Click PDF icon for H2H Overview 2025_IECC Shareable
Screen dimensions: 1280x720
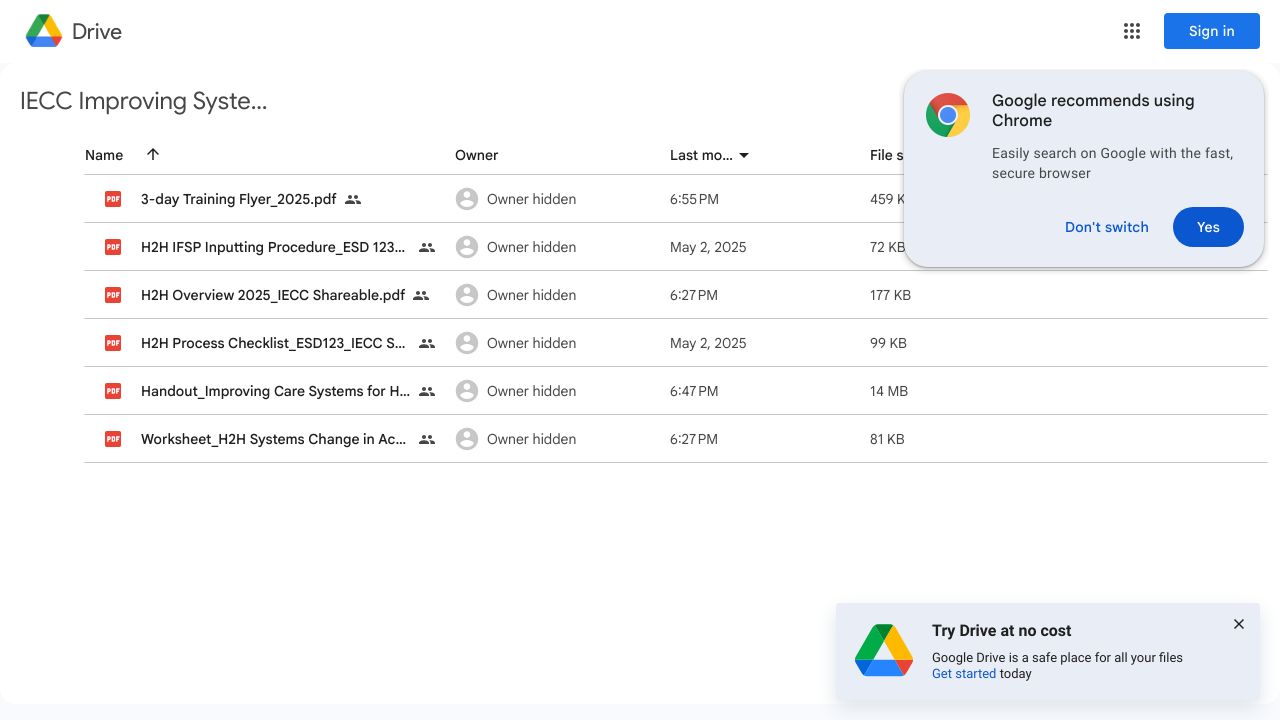pyautogui.click(x=113, y=295)
